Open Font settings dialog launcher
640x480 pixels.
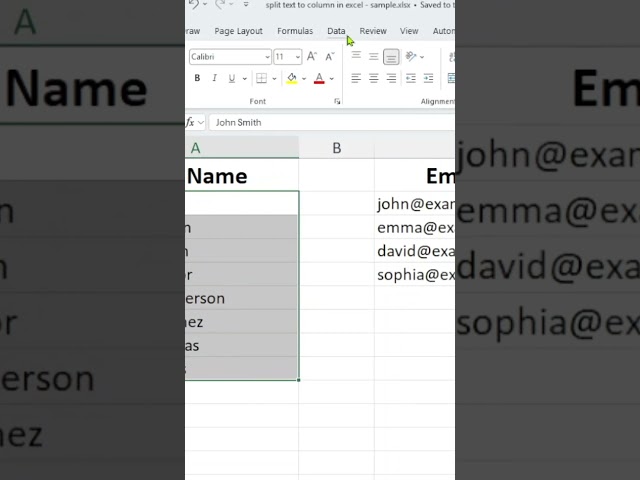(x=337, y=101)
